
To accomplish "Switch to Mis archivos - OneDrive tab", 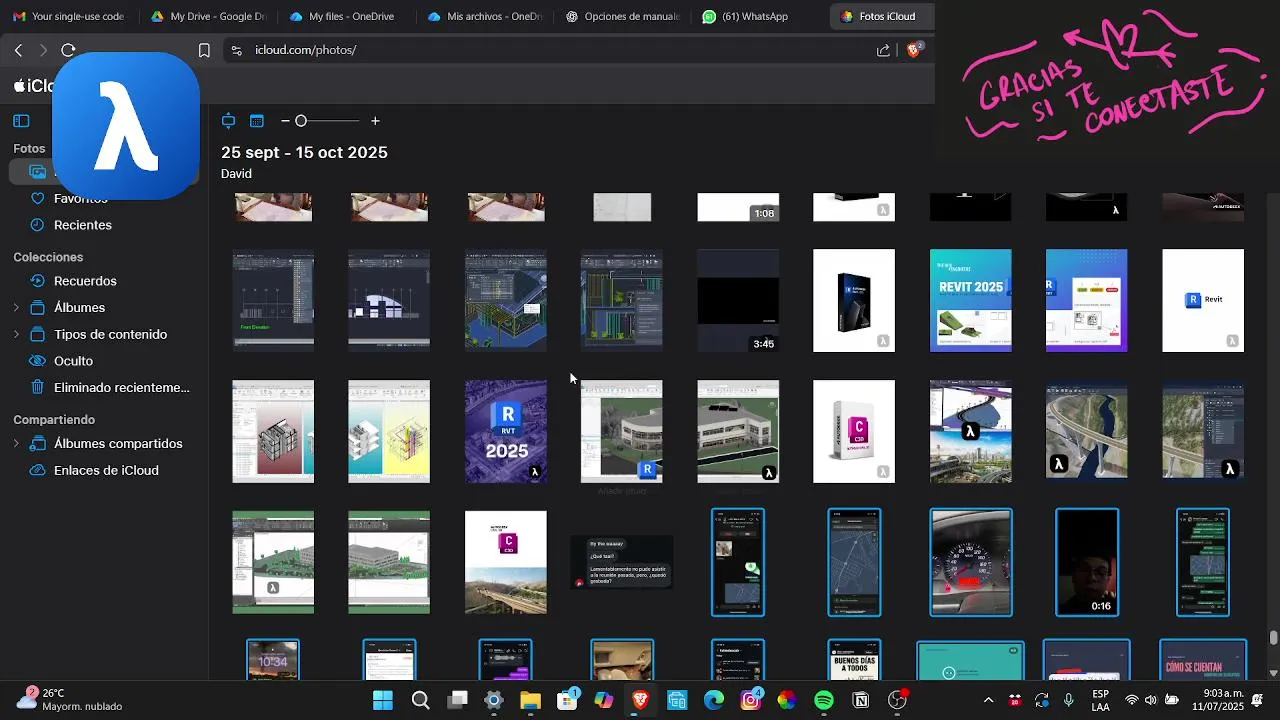I will [x=484, y=16].
